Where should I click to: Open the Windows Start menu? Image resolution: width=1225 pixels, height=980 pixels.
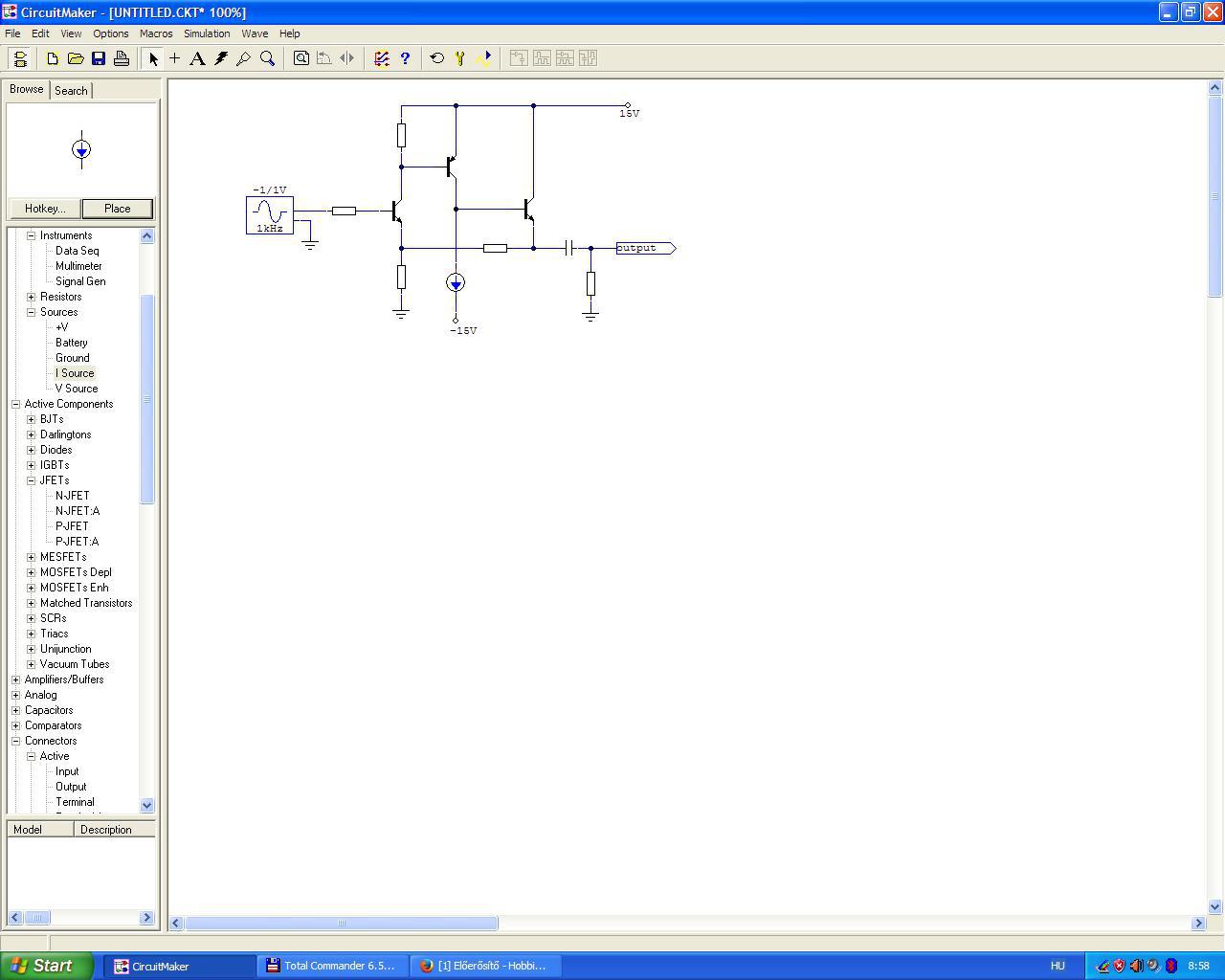(x=46, y=966)
